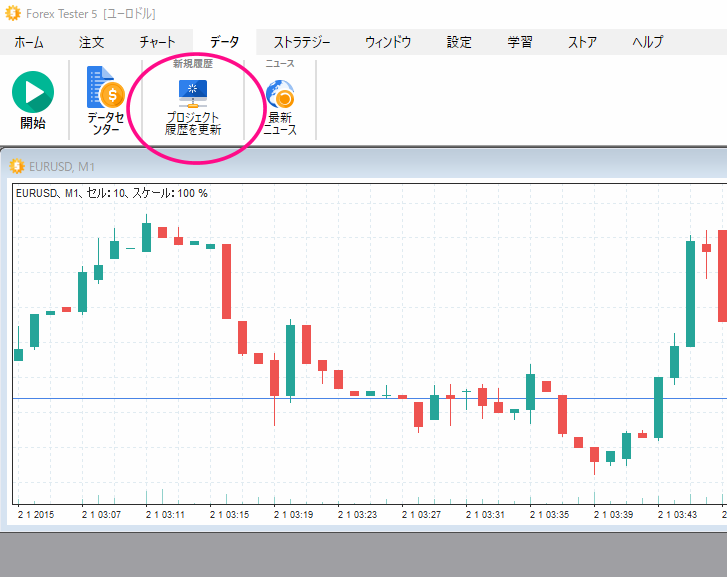
Task: Click the time label '2 1 03:15'
Action: [230, 514]
